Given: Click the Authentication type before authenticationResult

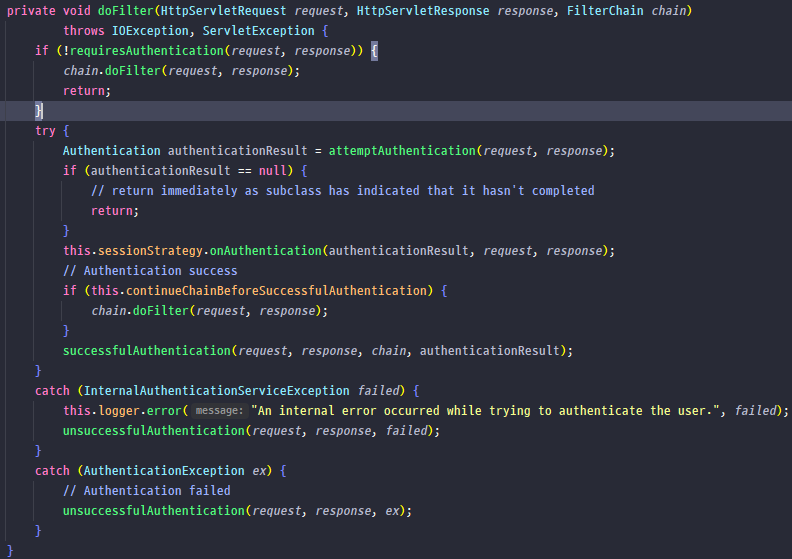Looking at the screenshot, I should (x=112, y=150).
